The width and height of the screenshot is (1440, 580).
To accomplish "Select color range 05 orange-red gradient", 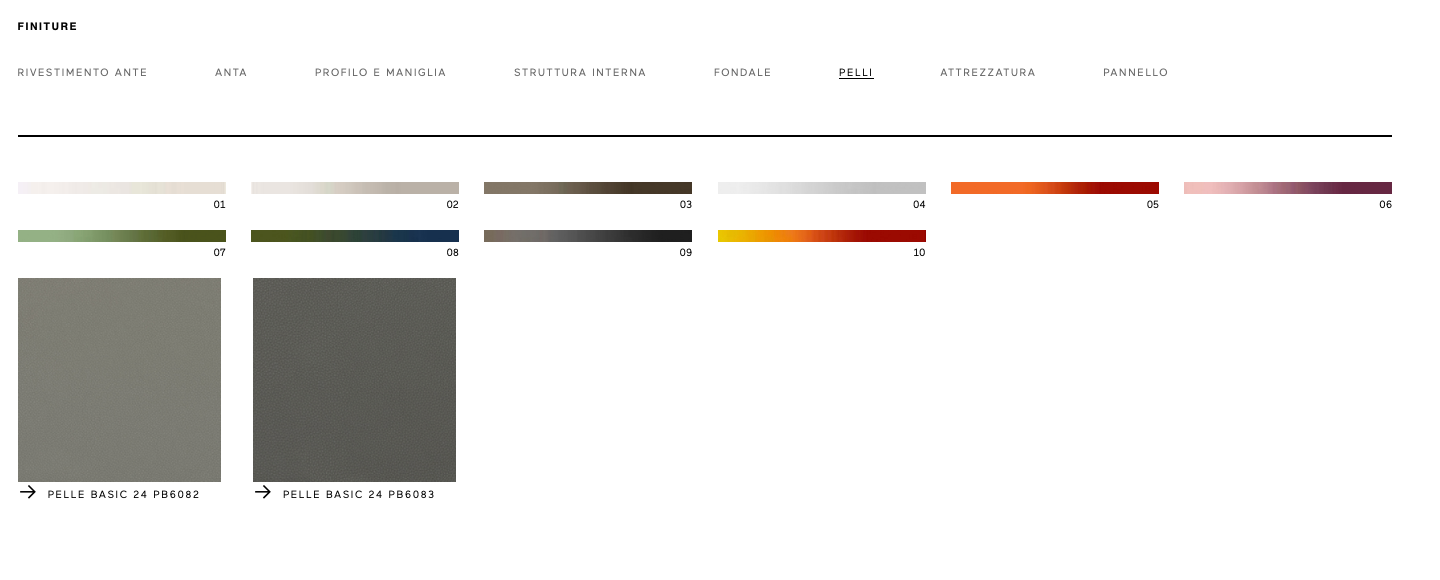I will coord(1055,188).
